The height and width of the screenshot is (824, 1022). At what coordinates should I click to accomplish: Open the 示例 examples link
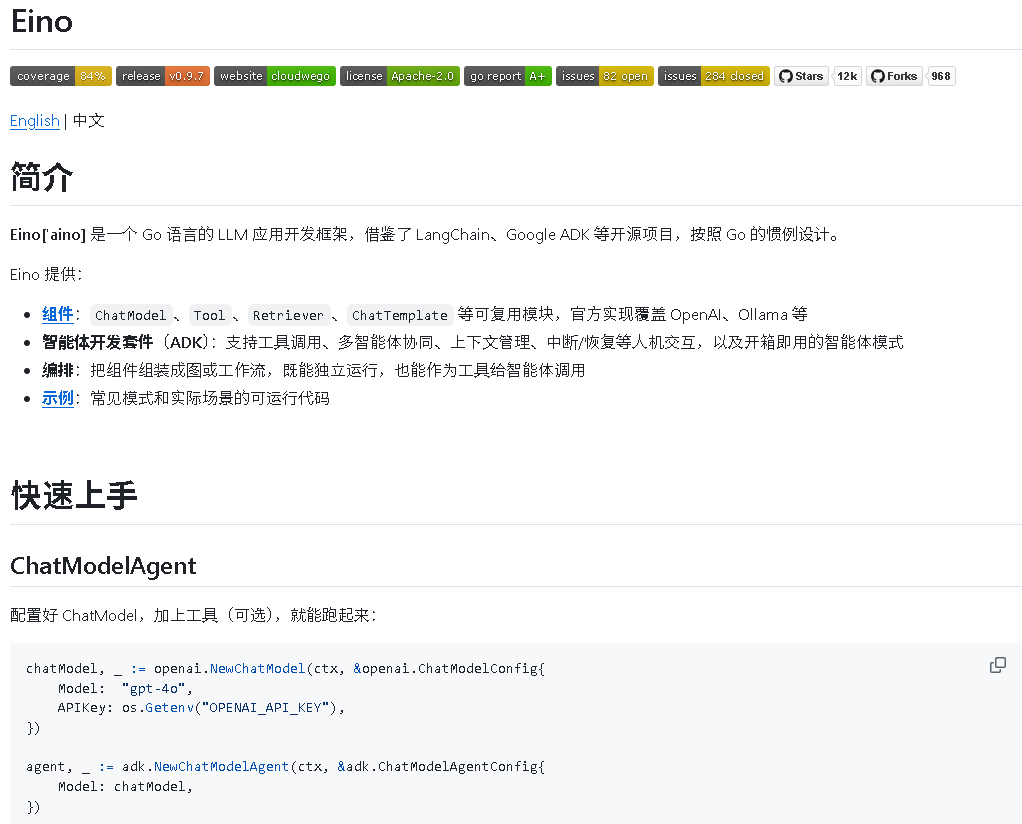pos(57,398)
